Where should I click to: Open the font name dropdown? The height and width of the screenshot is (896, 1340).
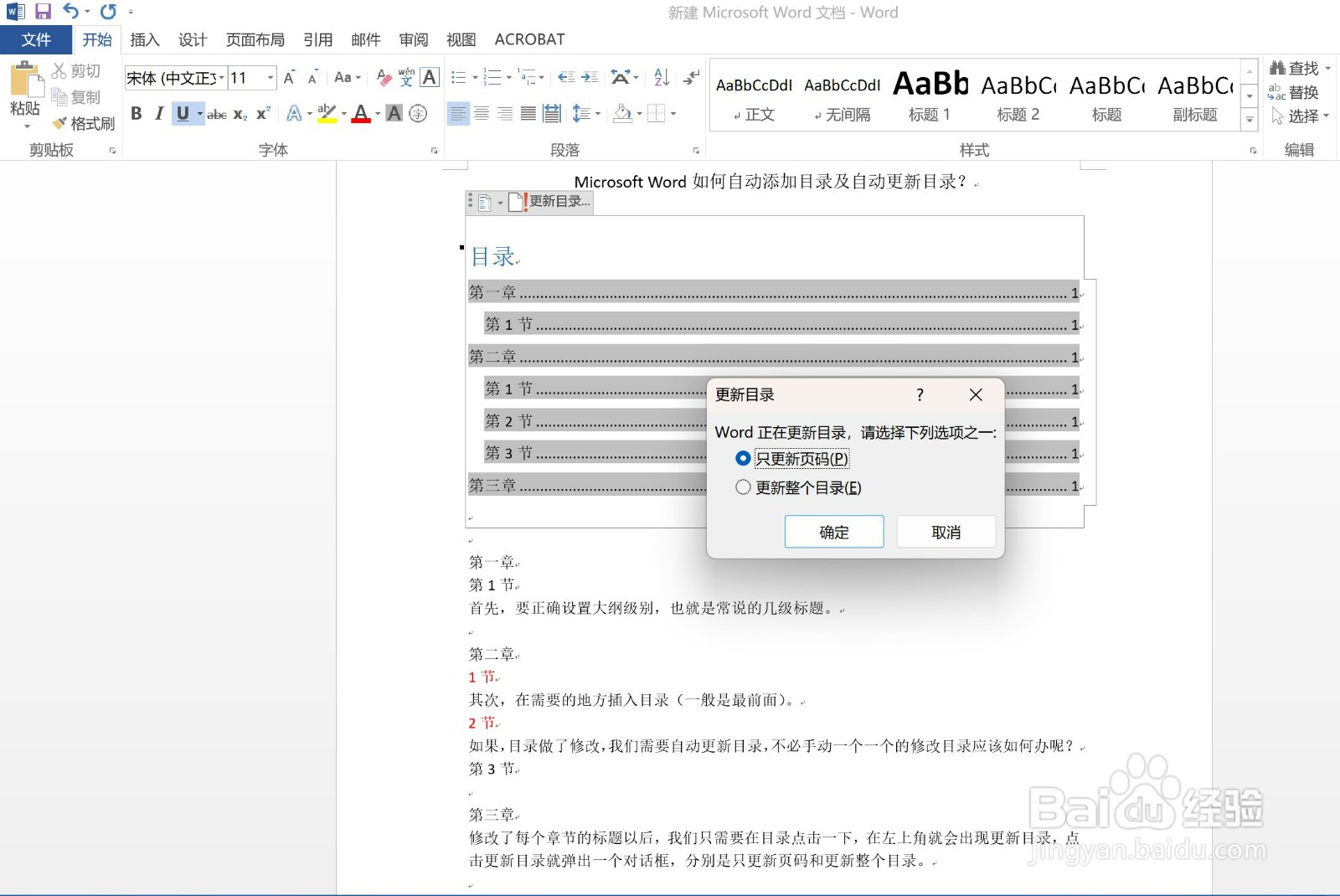221,78
